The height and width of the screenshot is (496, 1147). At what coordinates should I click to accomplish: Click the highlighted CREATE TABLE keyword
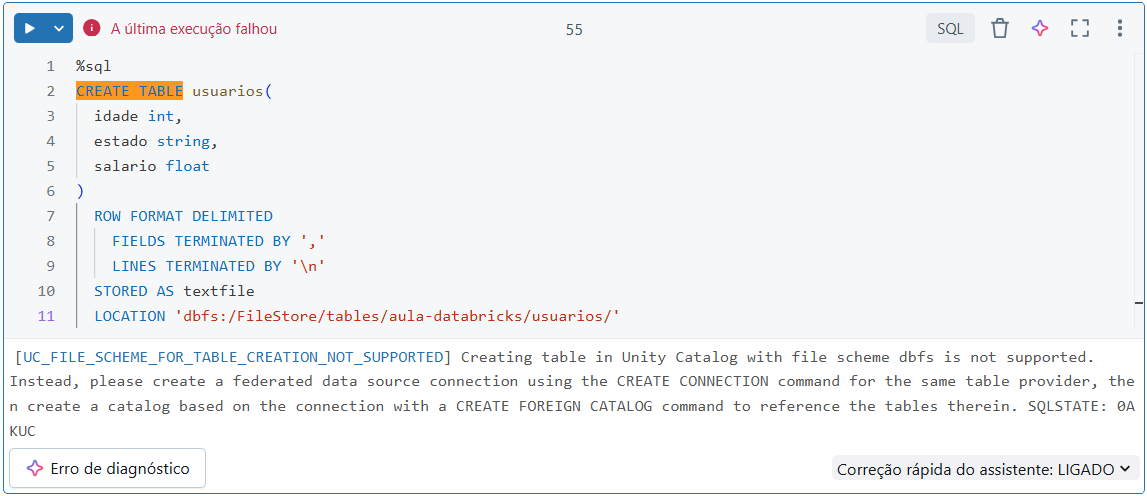pos(129,91)
